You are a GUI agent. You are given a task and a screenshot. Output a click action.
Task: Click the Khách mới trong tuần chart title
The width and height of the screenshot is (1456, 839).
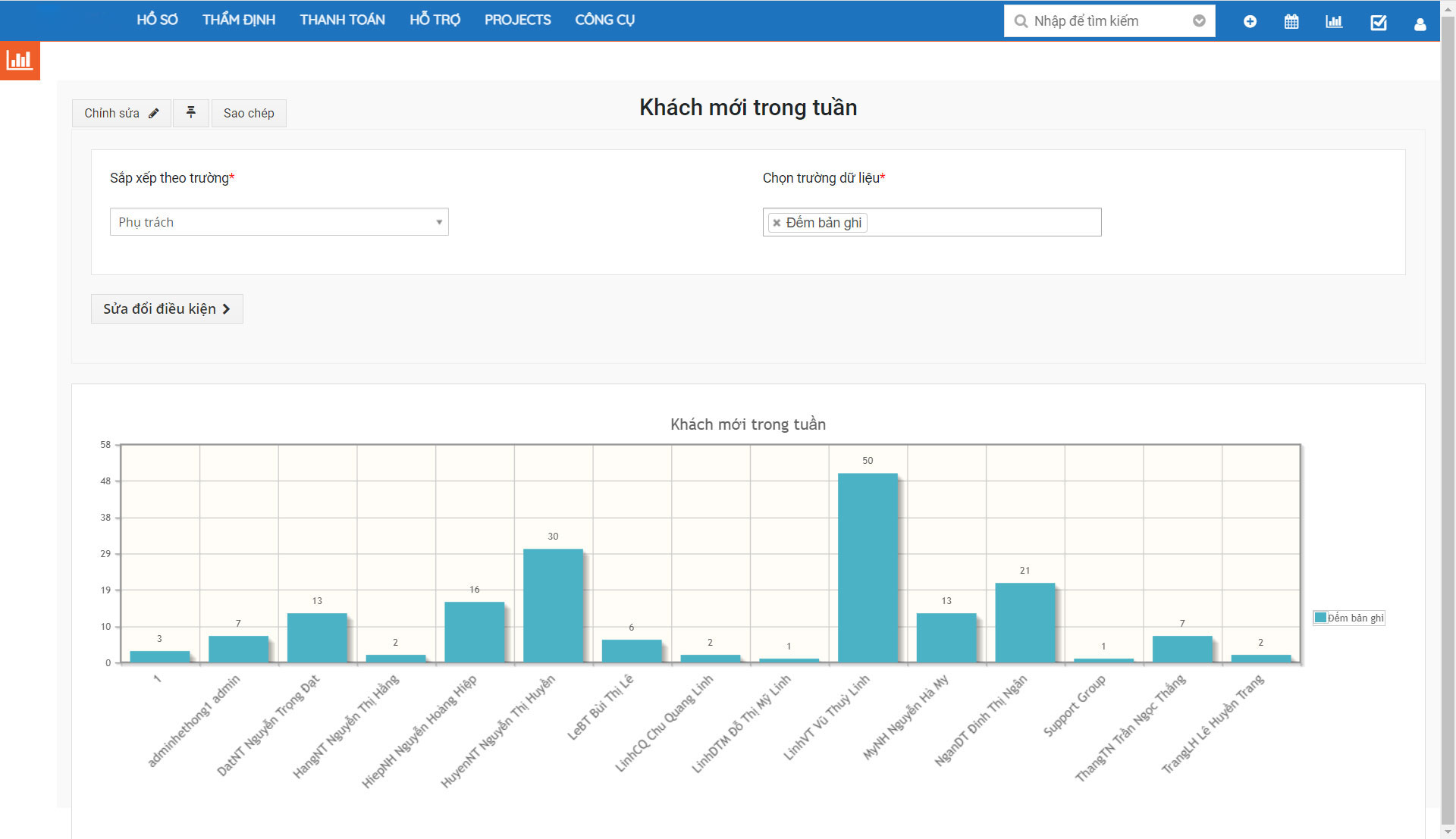748,424
